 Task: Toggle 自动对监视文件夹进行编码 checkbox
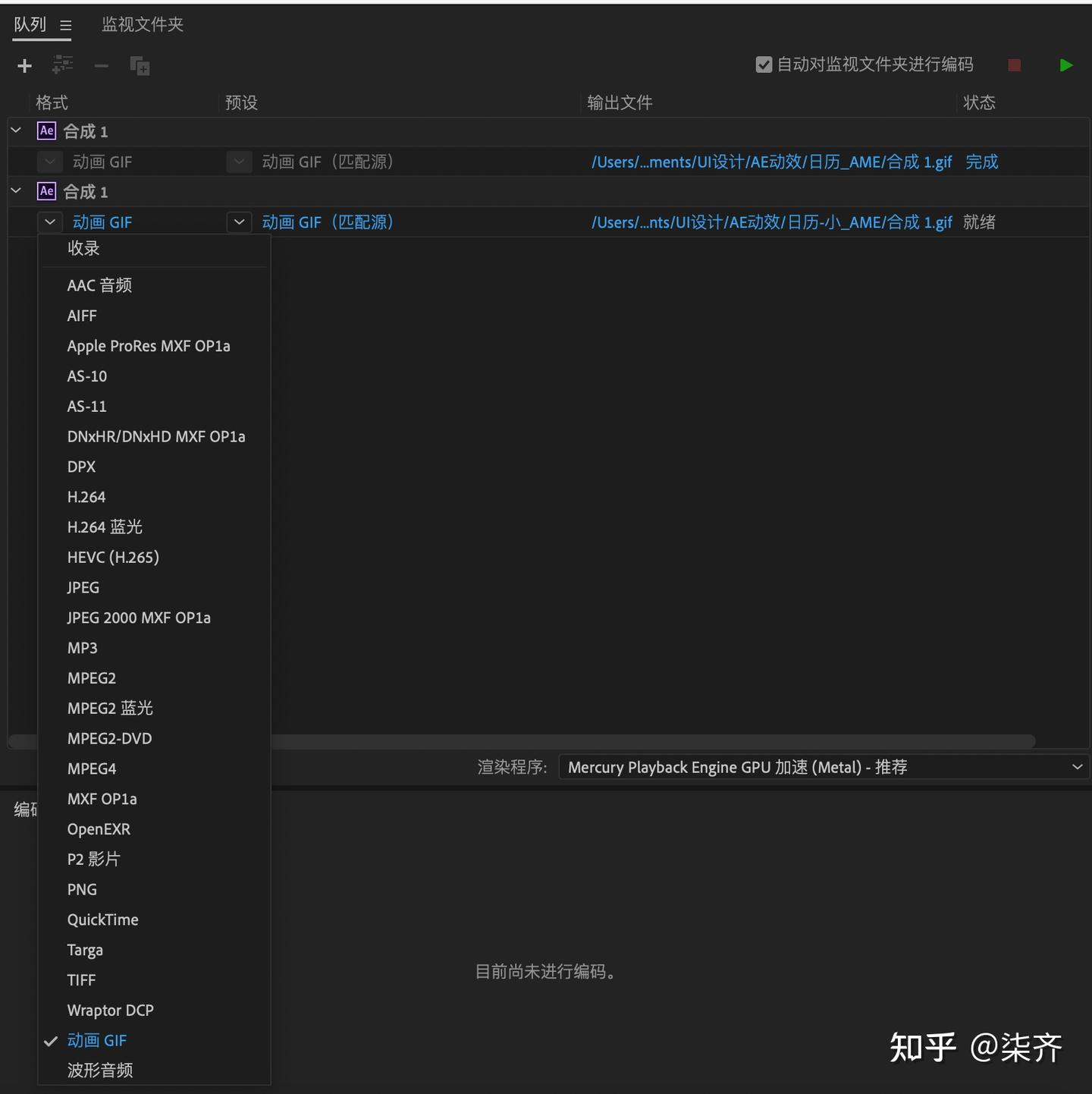764,64
